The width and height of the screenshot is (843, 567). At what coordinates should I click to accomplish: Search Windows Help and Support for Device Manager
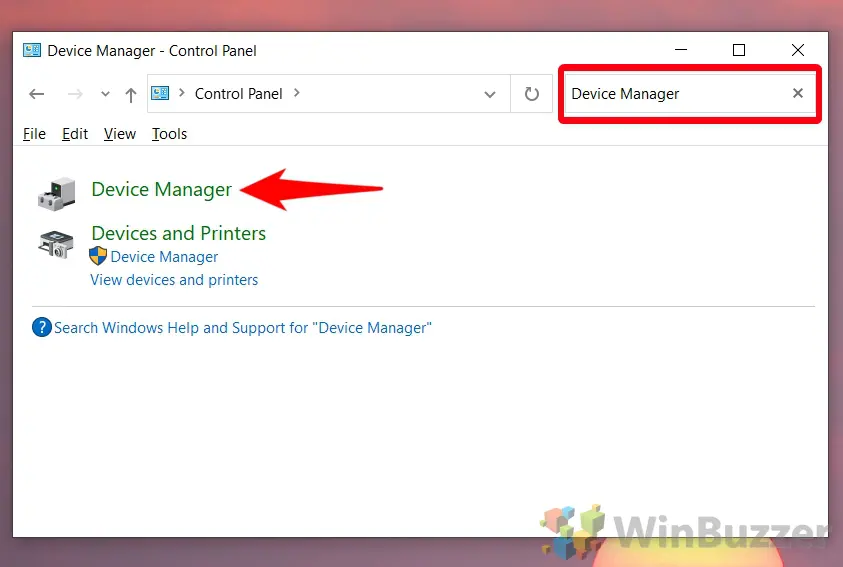click(x=242, y=328)
